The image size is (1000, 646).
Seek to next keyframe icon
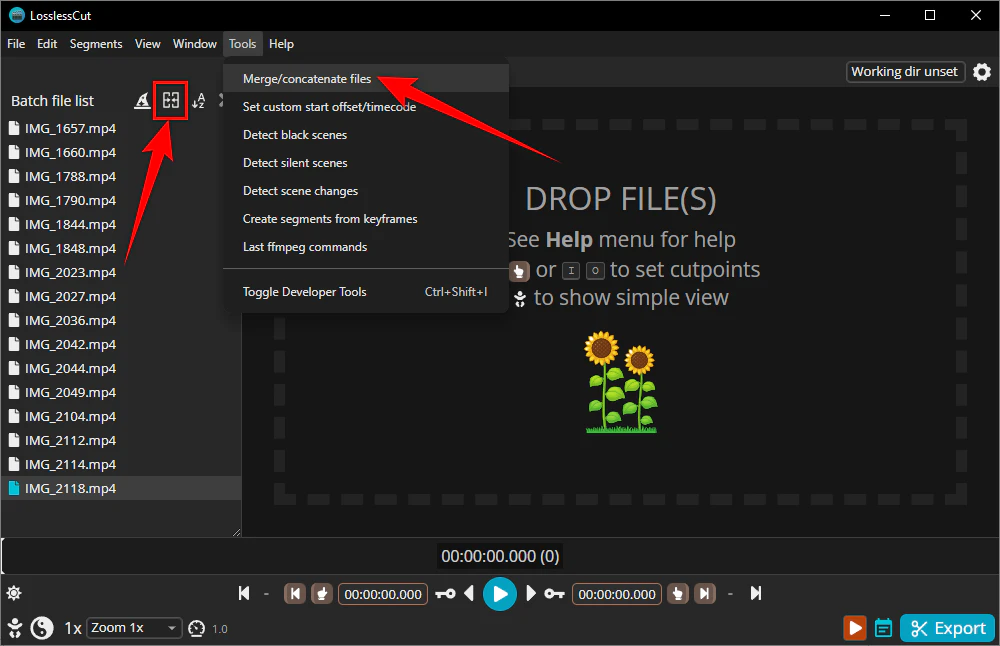tap(554, 594)
